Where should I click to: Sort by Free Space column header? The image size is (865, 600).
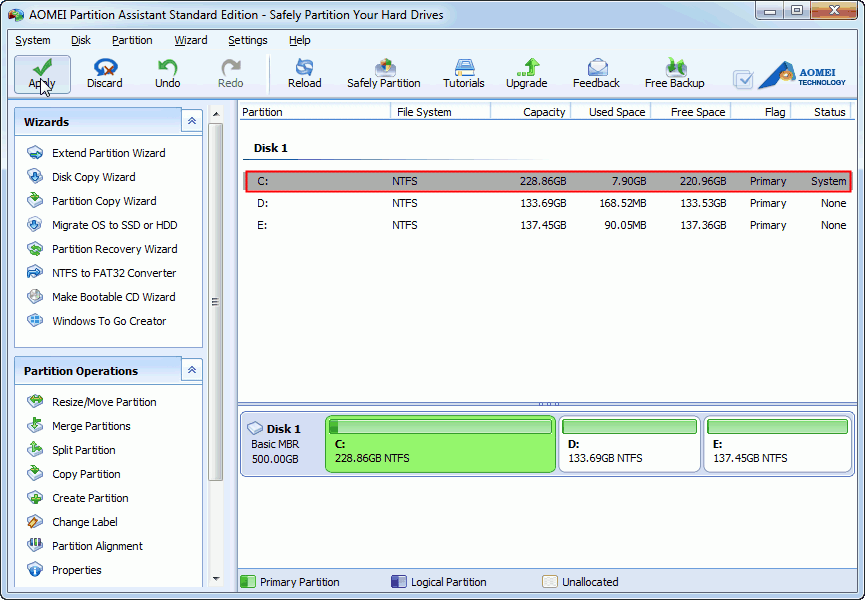[691, 112]
